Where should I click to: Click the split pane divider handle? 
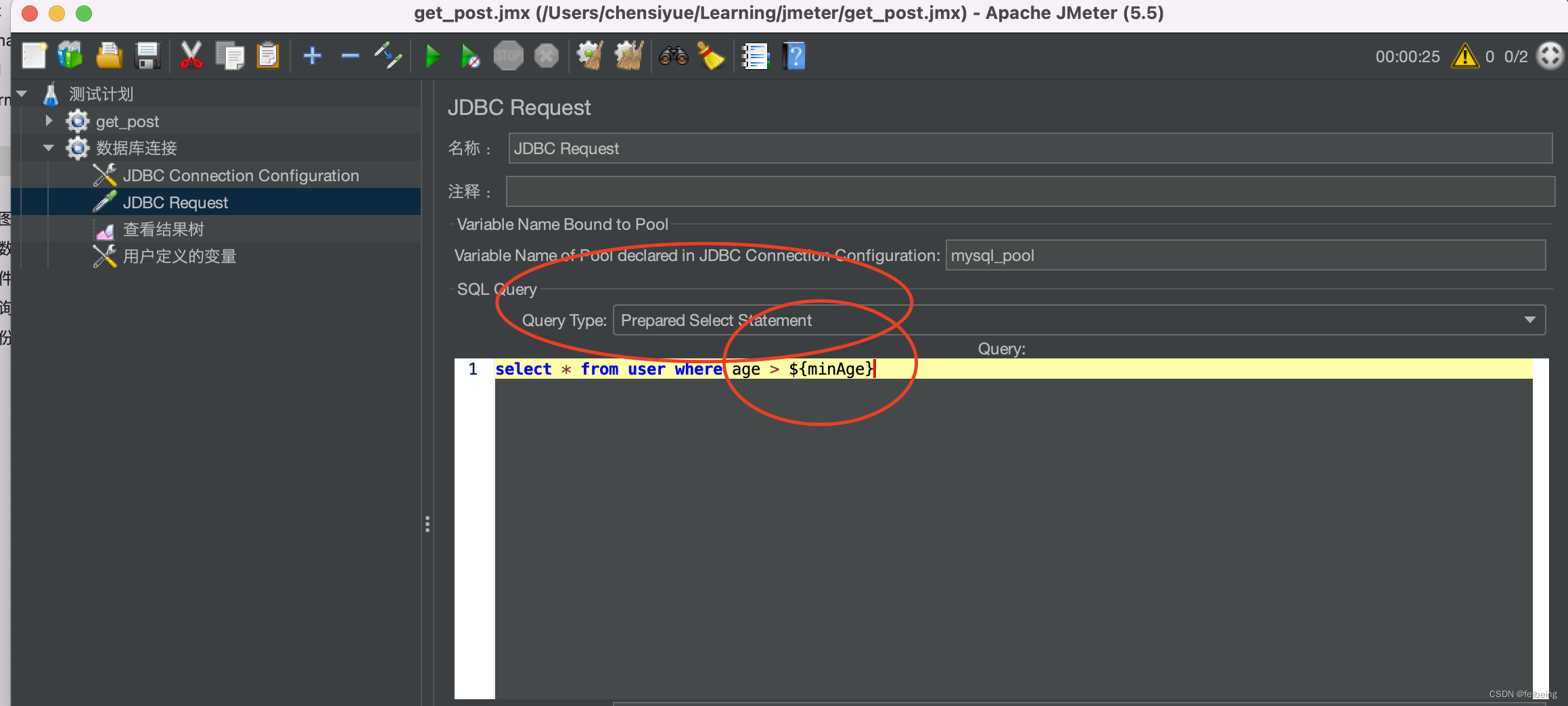click(x=427, y=524)
